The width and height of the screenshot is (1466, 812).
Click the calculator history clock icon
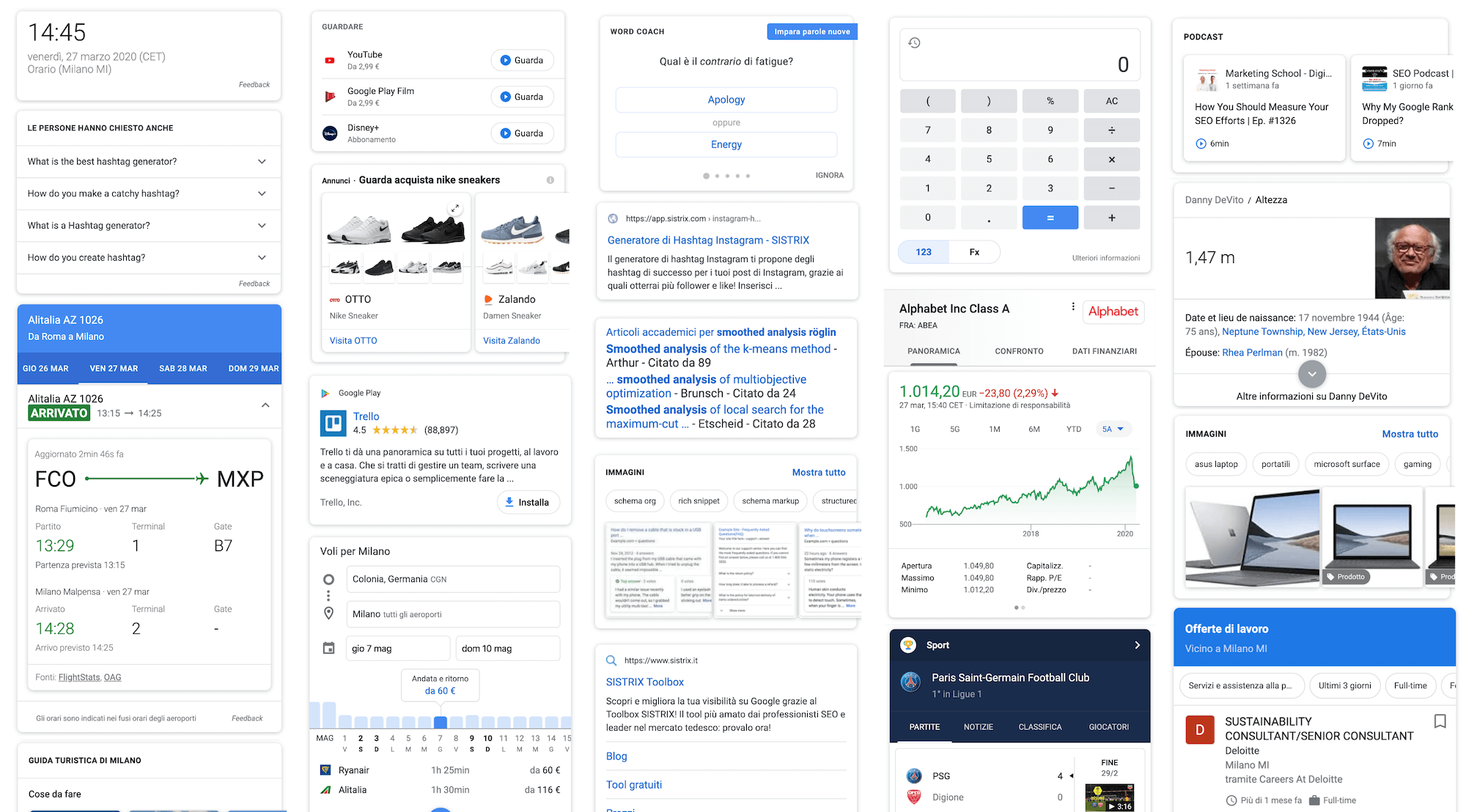pos(914,43)
